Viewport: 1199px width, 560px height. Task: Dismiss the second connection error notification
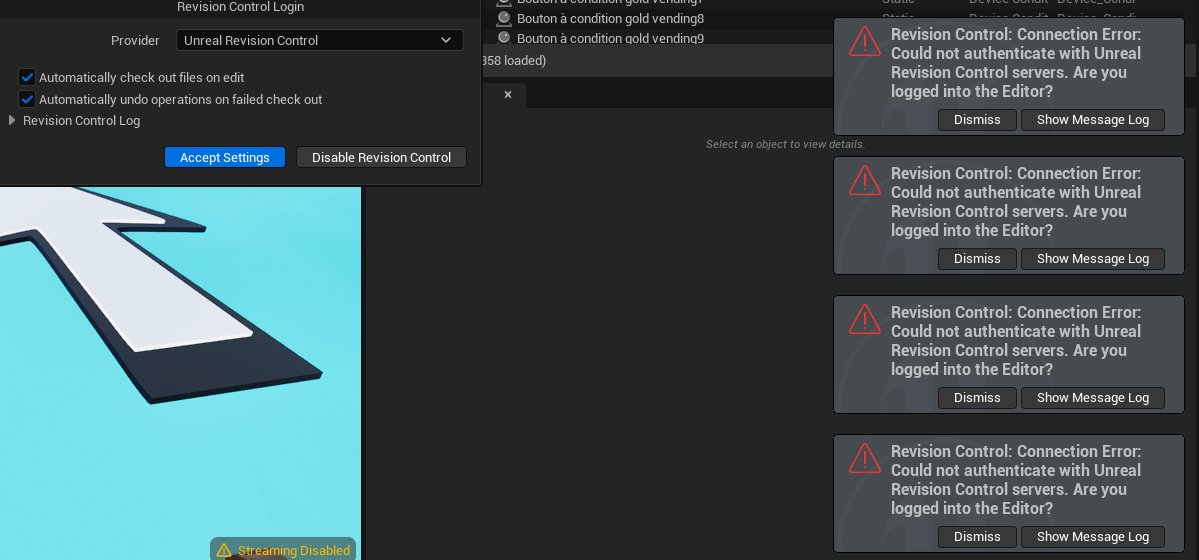click(x=977, y=259)
